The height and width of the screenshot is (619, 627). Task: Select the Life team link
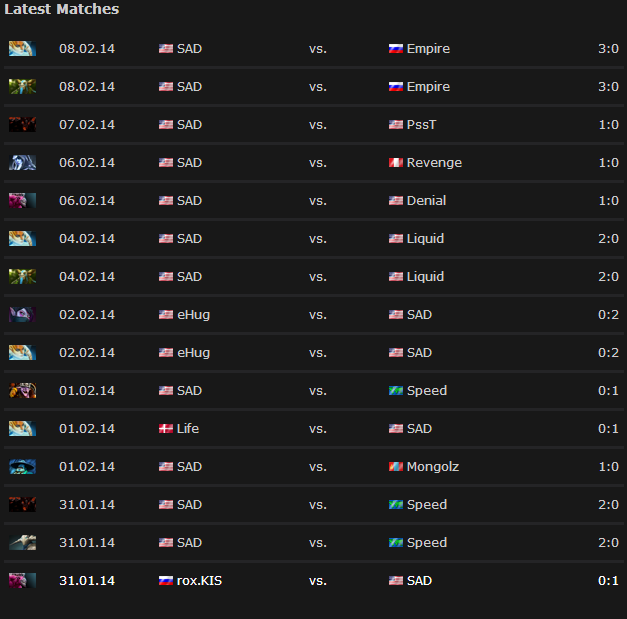[188, 429]
